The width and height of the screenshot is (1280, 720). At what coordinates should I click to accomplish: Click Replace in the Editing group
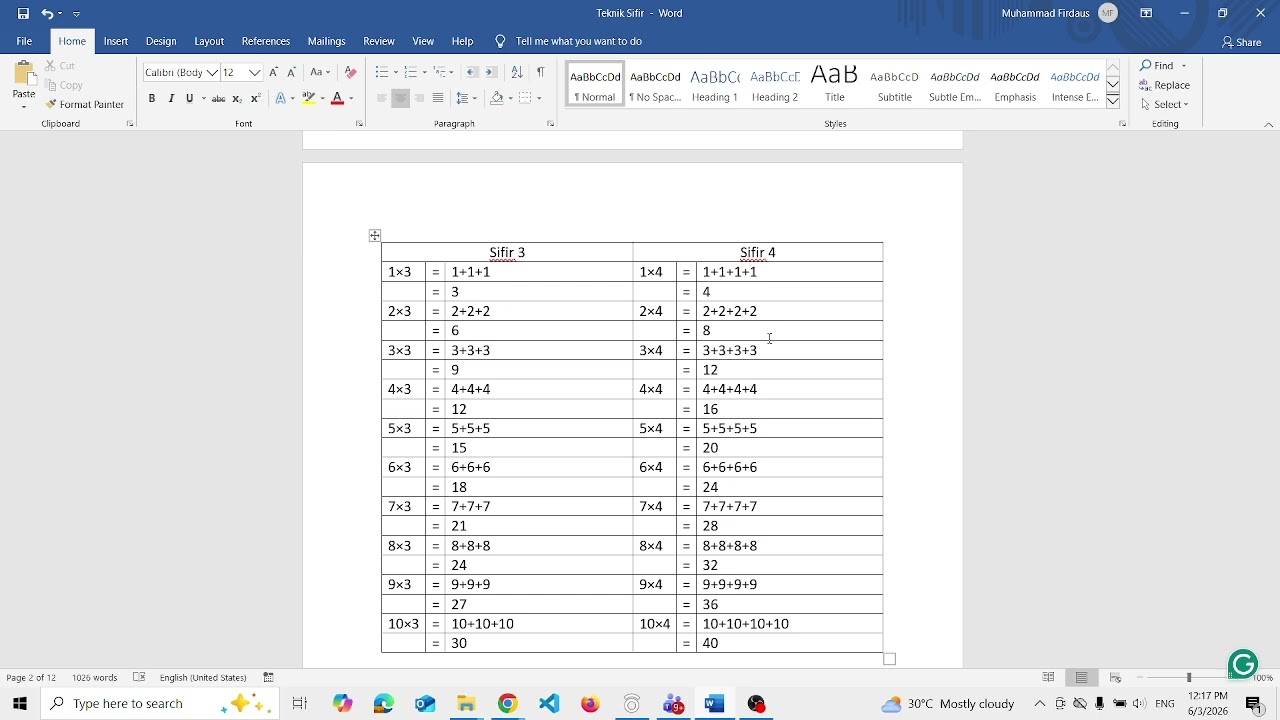coord(1166,85)
